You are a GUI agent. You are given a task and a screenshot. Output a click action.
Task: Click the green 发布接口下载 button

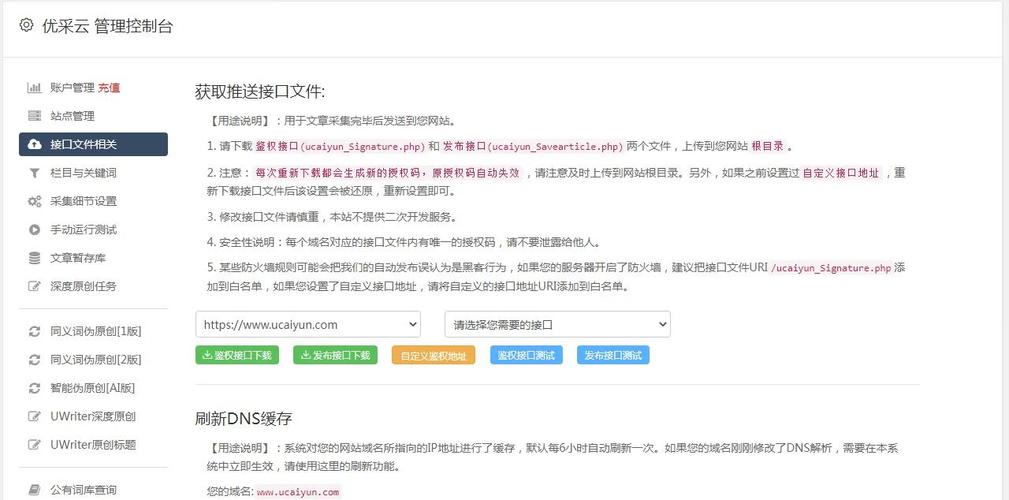335,355
